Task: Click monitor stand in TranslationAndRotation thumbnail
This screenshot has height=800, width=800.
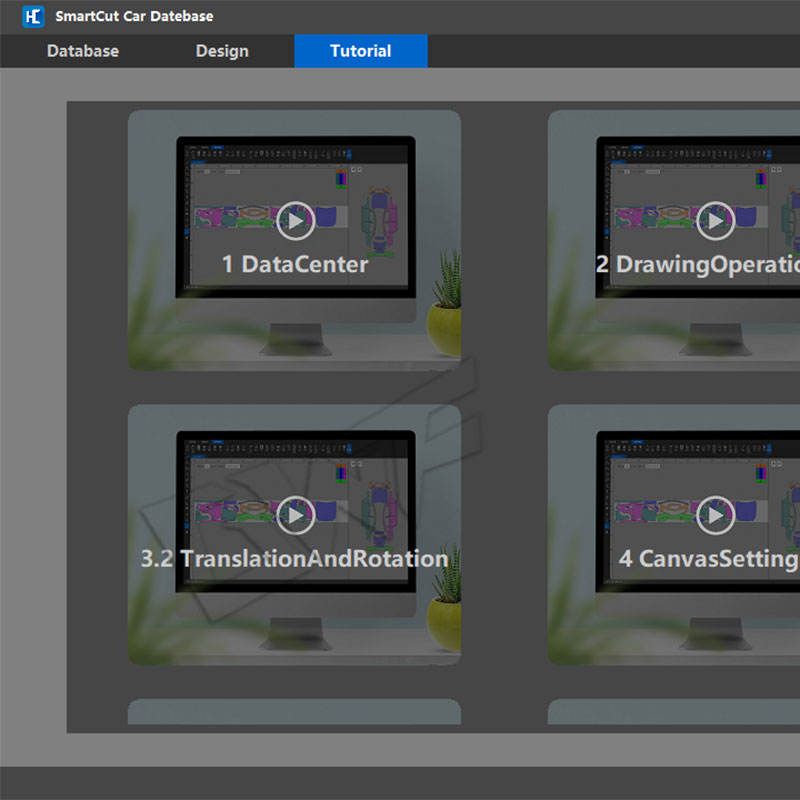Action: click(x=295, y=634)
